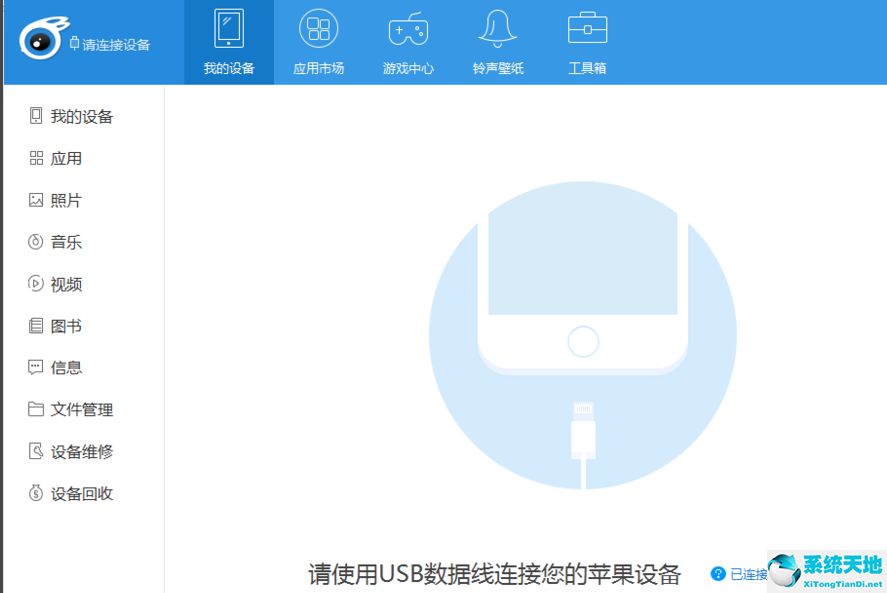
Task: Click the 铃声壁纸 bell icon
Action: click(x=498, y=30)
